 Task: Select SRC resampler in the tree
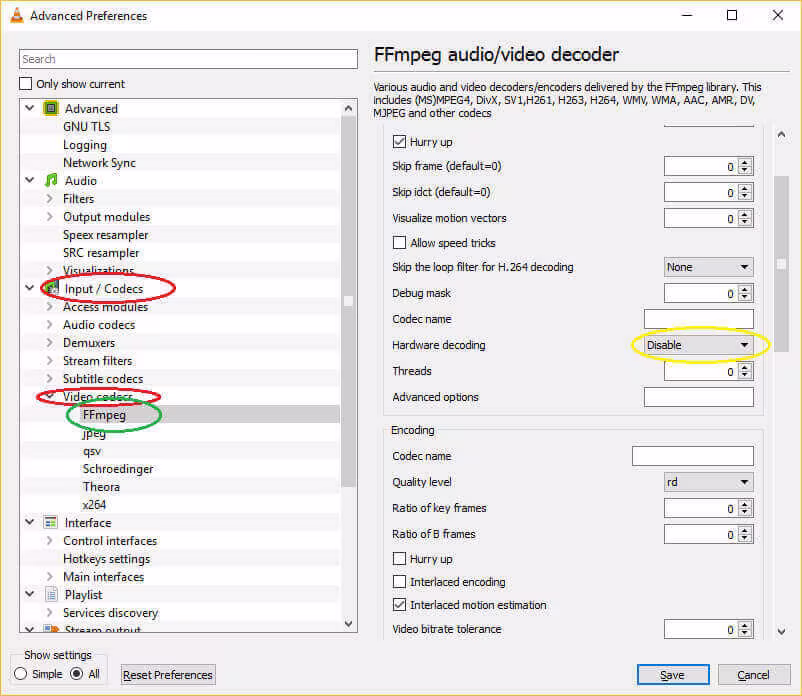point(101,253)
